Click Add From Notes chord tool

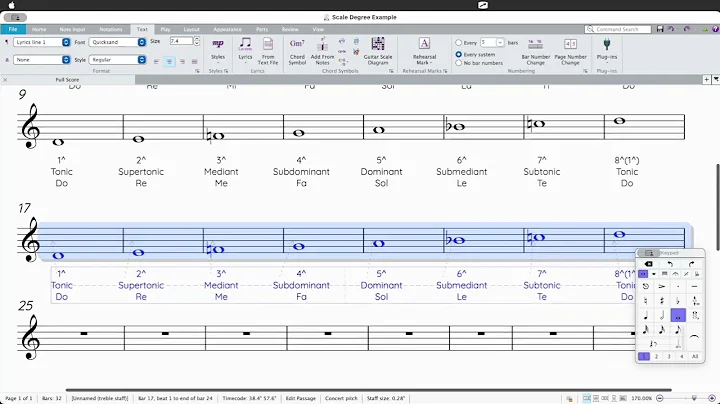[x=322, y=51]
